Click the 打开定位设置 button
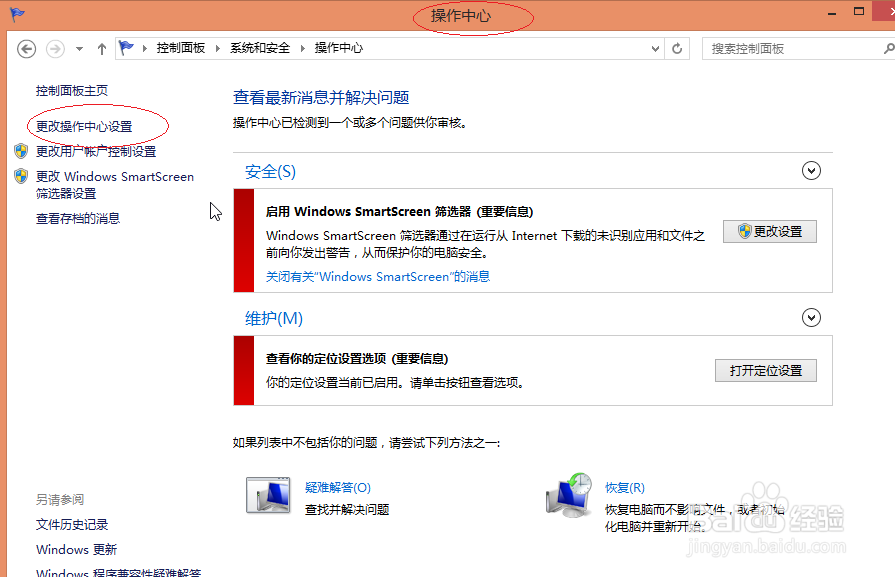 pyautogui.click(x=765, y=370)
